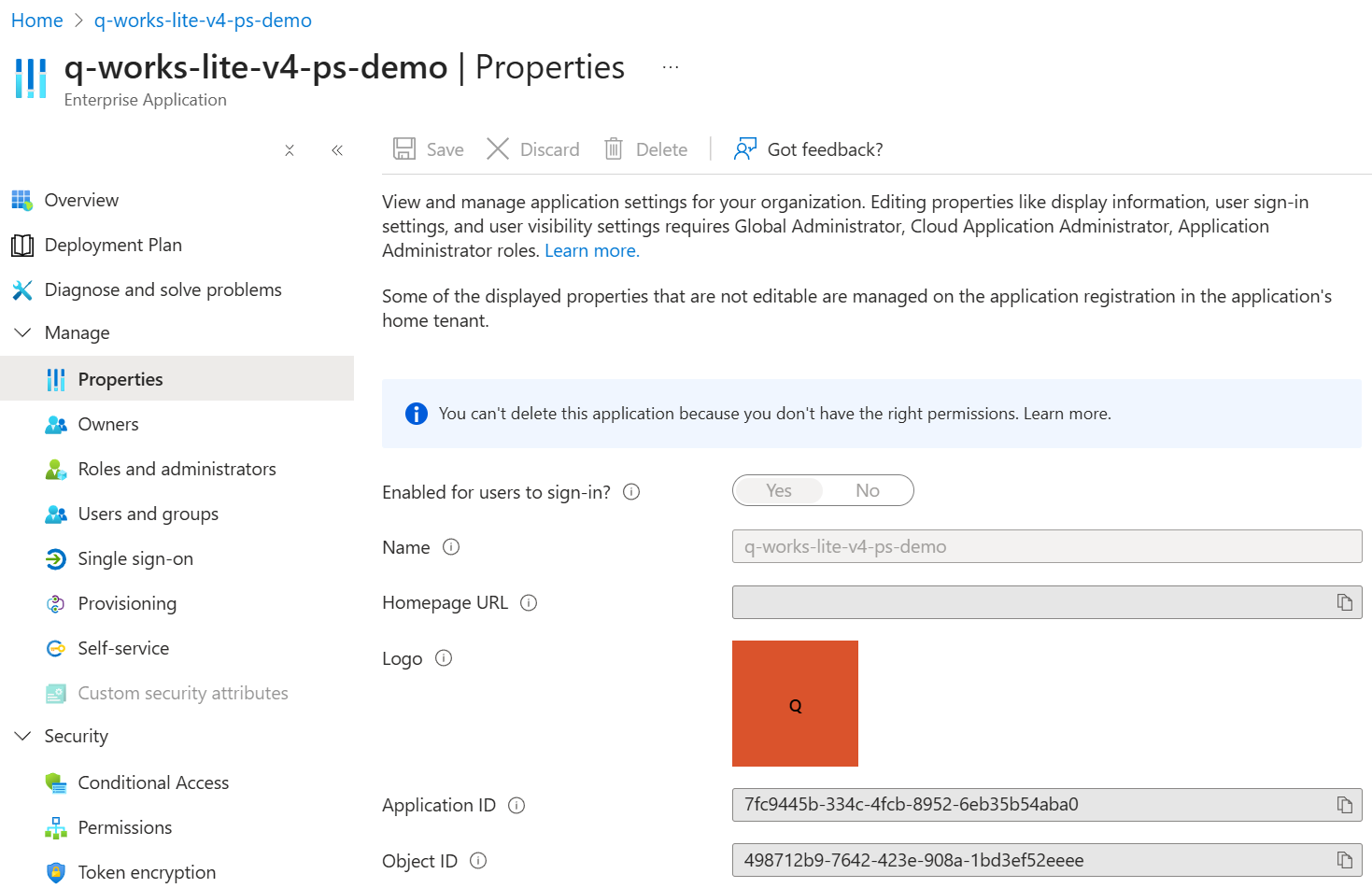Click the Owners people icon

pos(56,424)
